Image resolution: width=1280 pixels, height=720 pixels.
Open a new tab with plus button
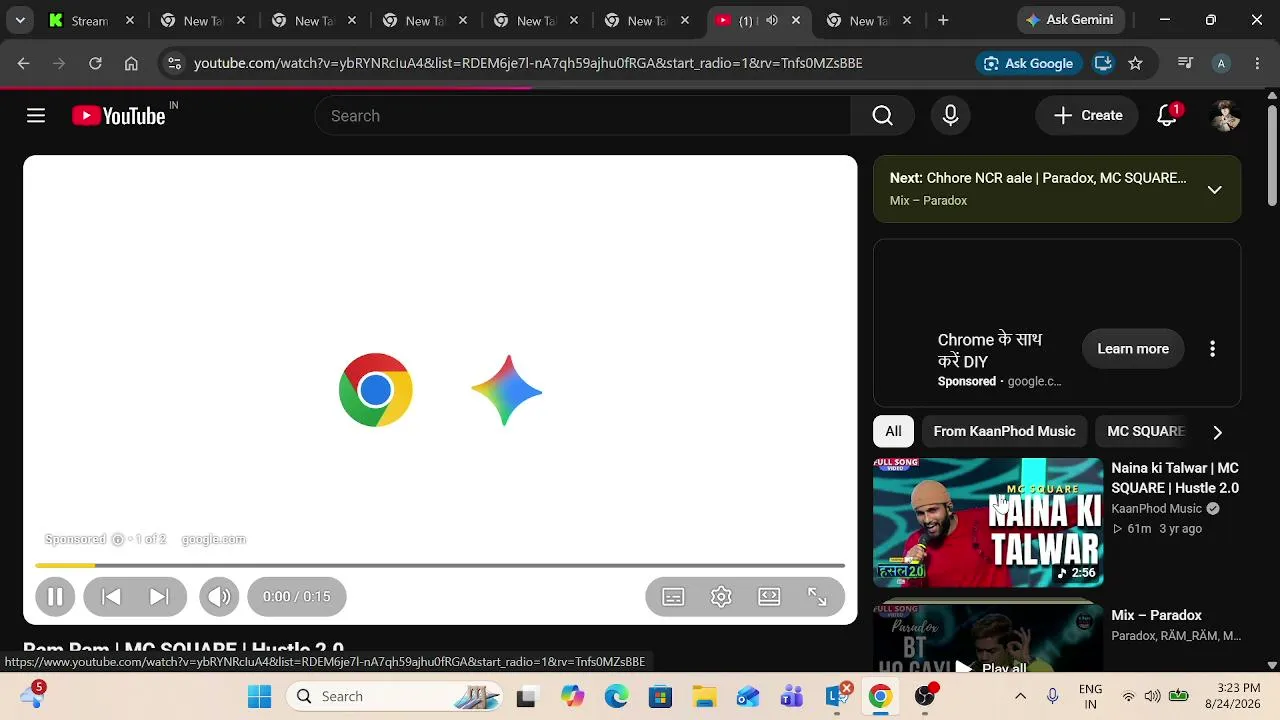[x=943, y=20]
